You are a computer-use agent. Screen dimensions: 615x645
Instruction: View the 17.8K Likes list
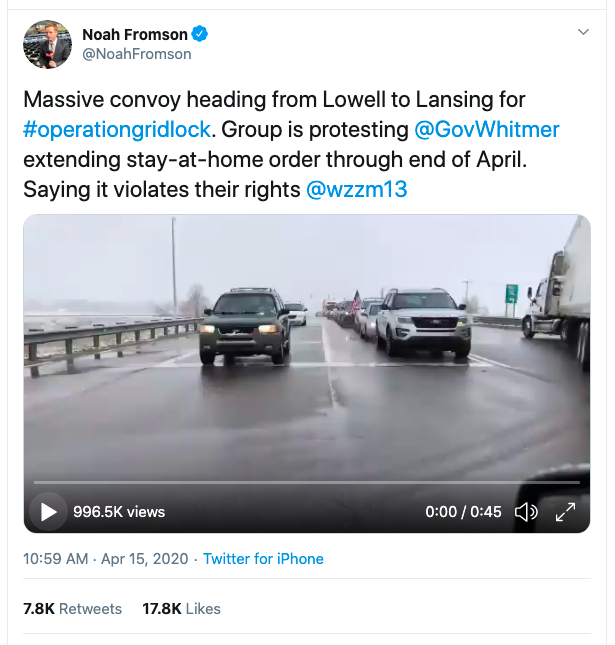coord(181,608)
